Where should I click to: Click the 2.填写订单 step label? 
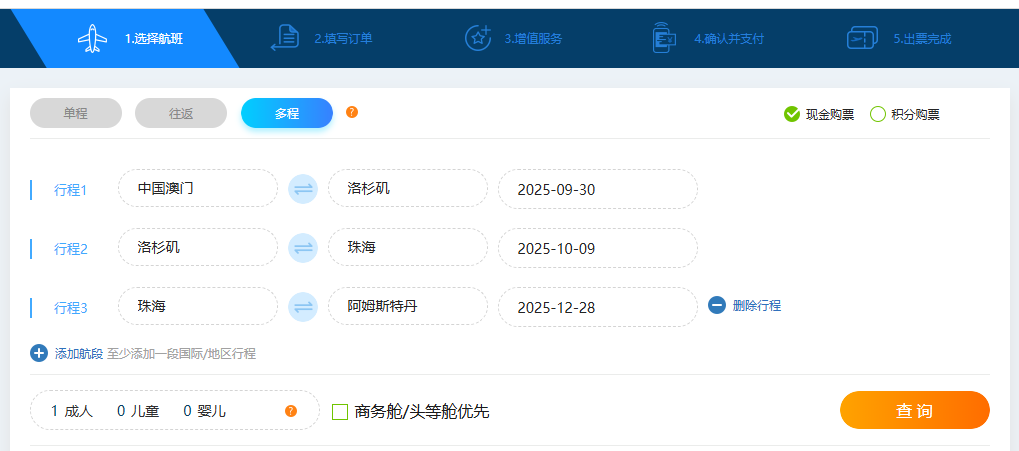(344, 39)
